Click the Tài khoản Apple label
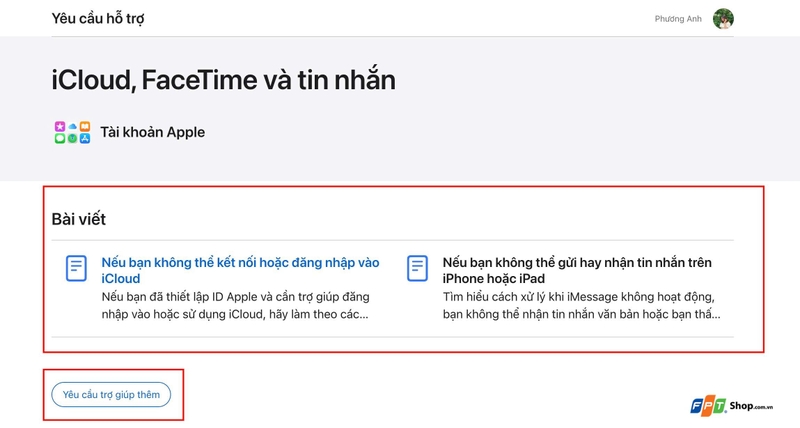This screenshot has height=428, width=800. tap(153, 132)
